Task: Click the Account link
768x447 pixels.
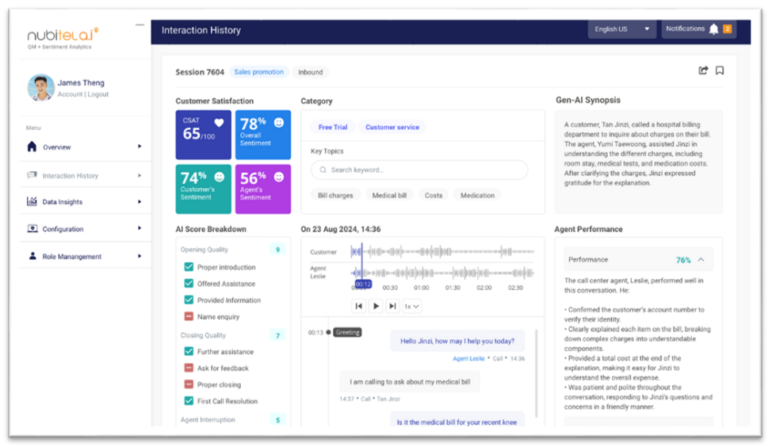Action: pyautogui.click(x=70, y=94)
